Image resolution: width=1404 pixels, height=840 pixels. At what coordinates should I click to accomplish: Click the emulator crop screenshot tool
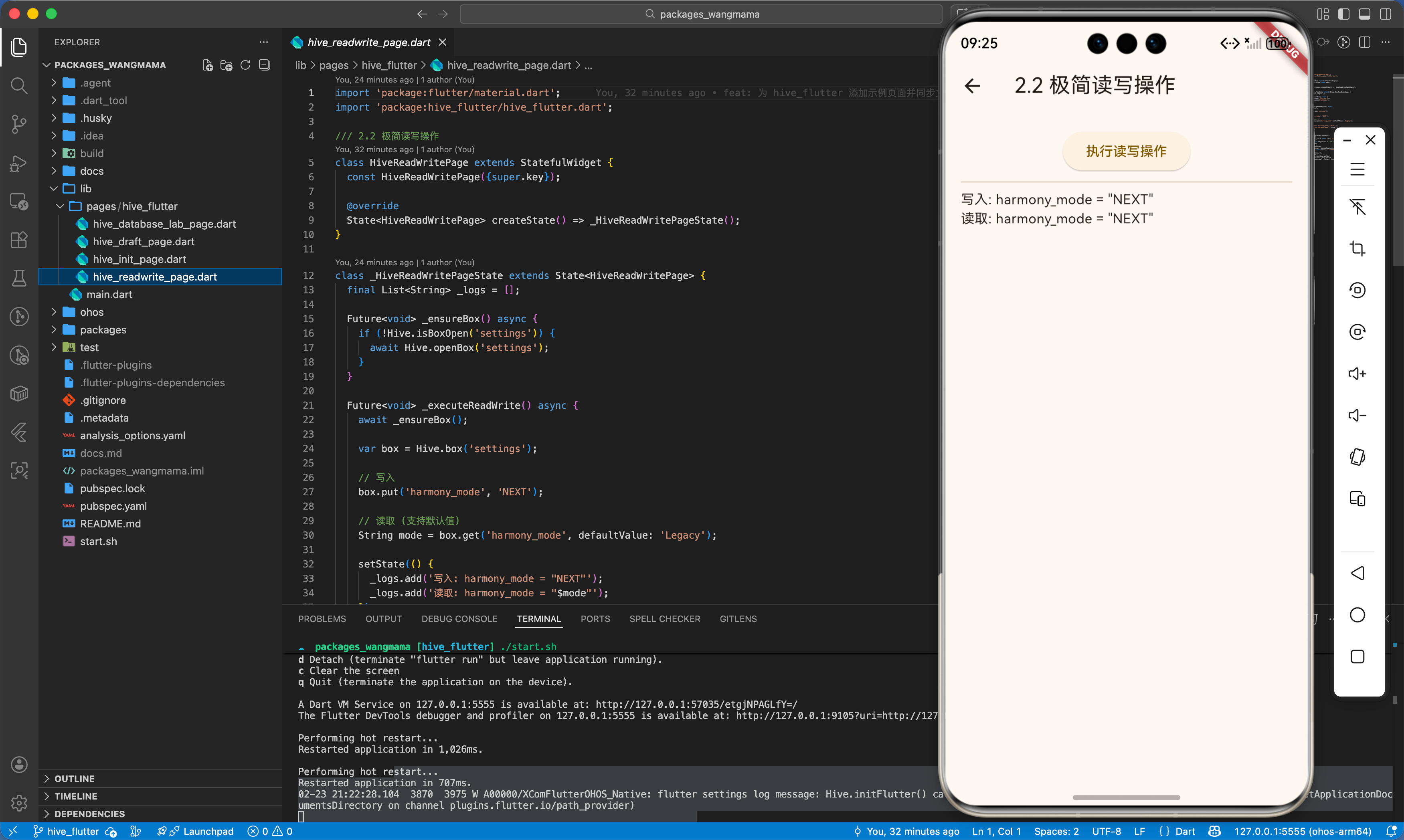1357,248
